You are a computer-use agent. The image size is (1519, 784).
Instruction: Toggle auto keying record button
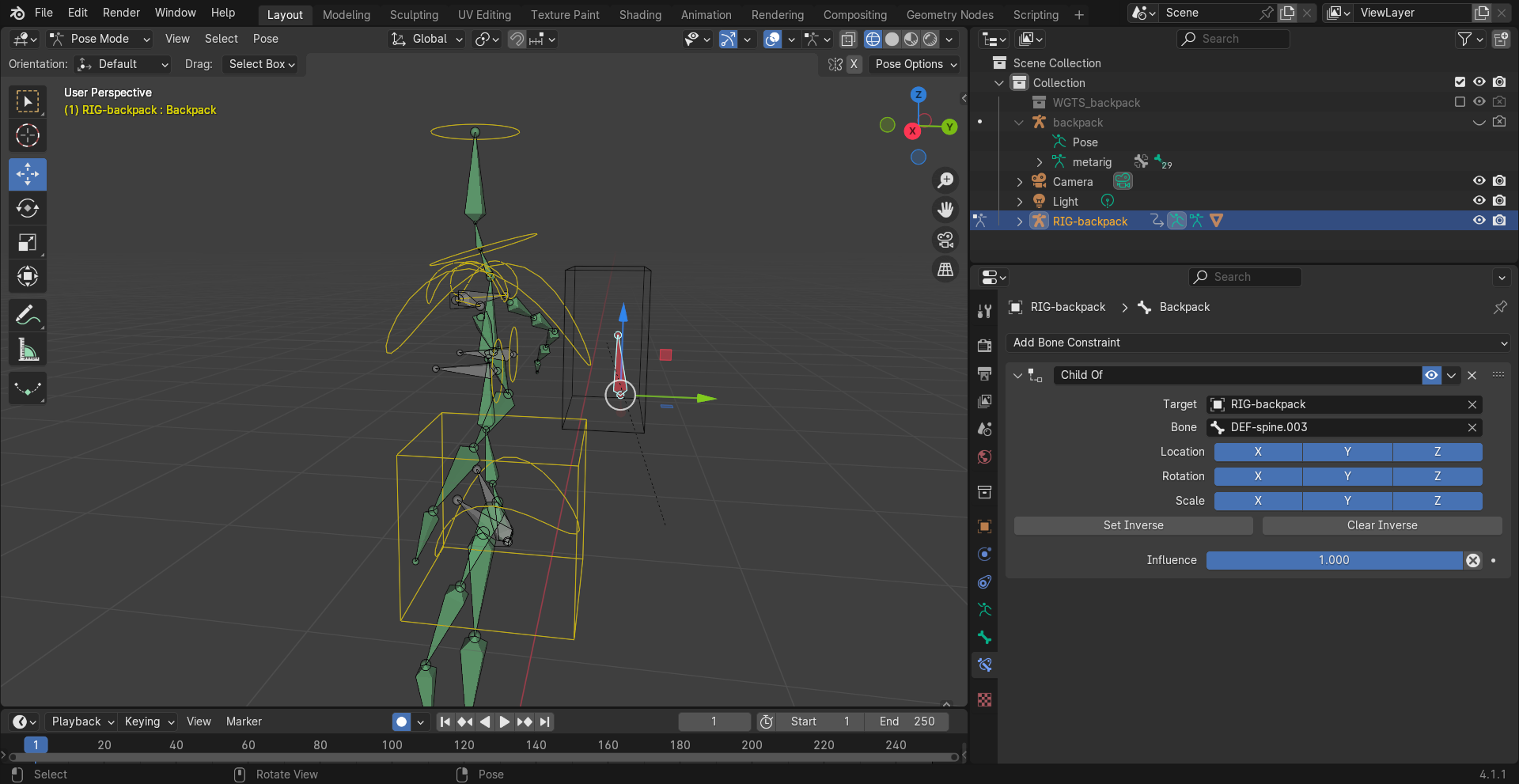[402, 722]
